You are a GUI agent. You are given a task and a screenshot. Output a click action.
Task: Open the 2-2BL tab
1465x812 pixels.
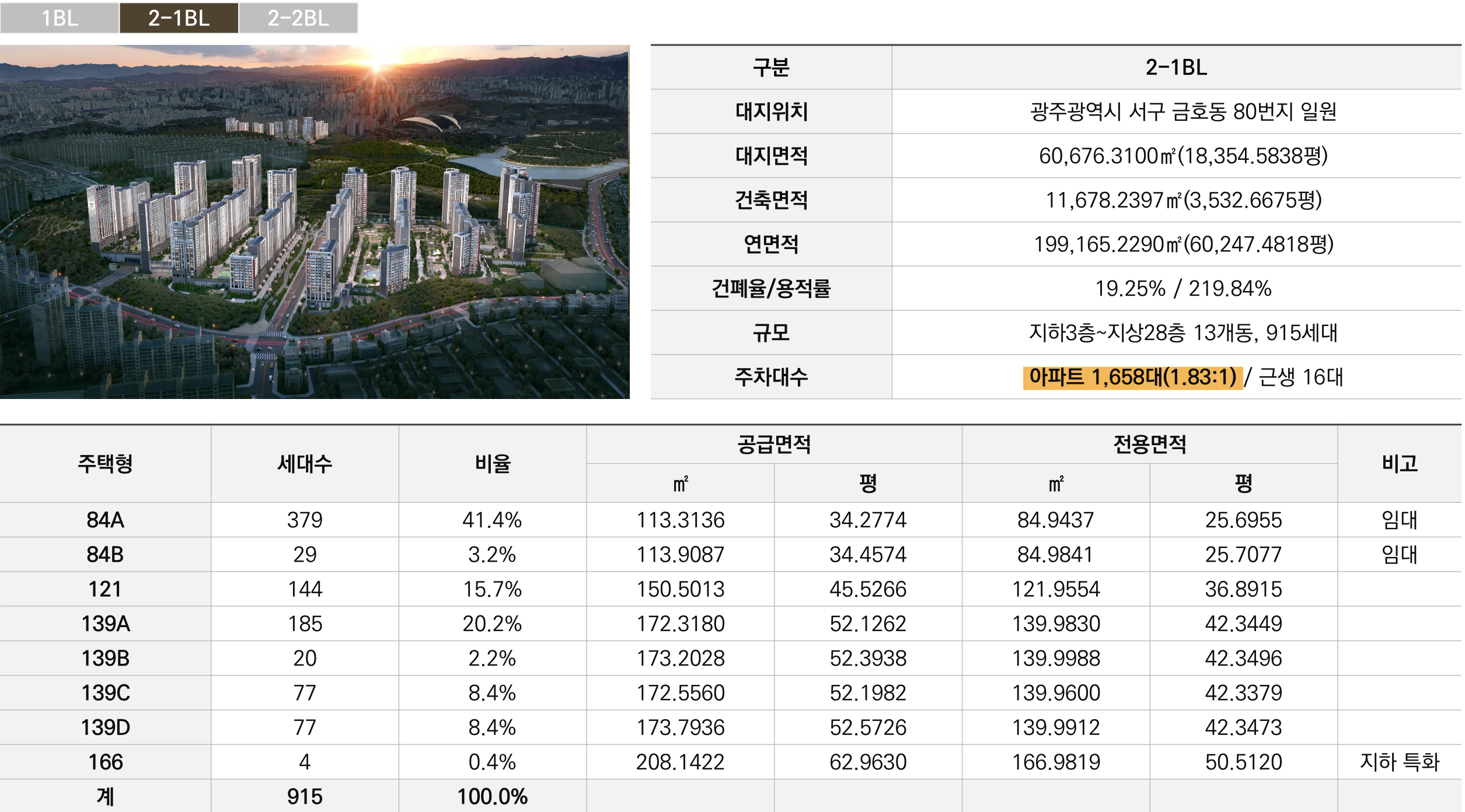click(298, 18)
